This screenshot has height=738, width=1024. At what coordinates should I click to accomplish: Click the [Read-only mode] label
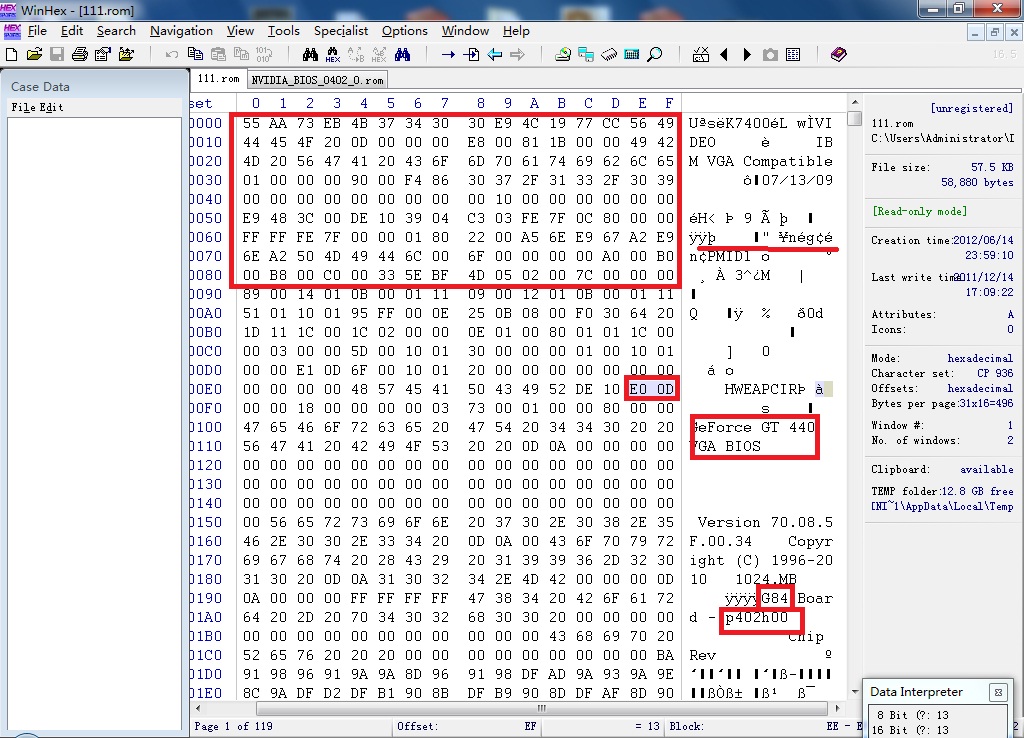click(x=920, y=212)
